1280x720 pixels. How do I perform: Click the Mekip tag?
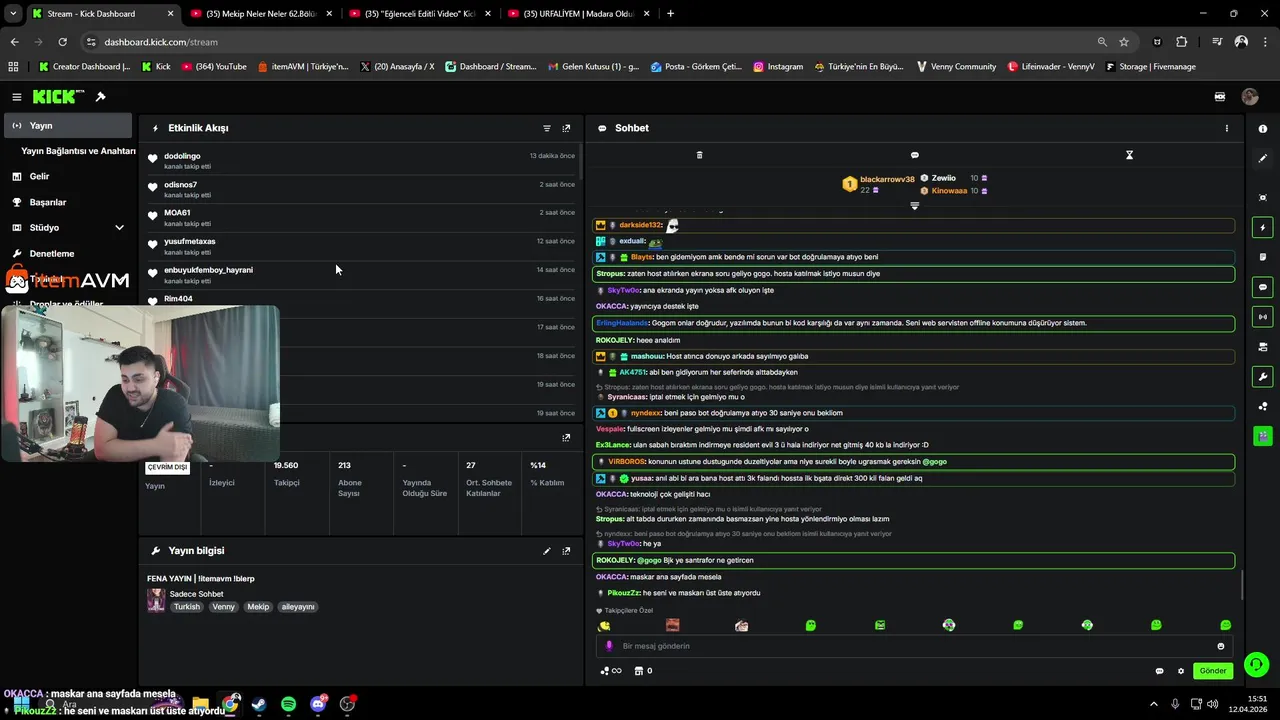pyautogui.click(x=258, y=607)
